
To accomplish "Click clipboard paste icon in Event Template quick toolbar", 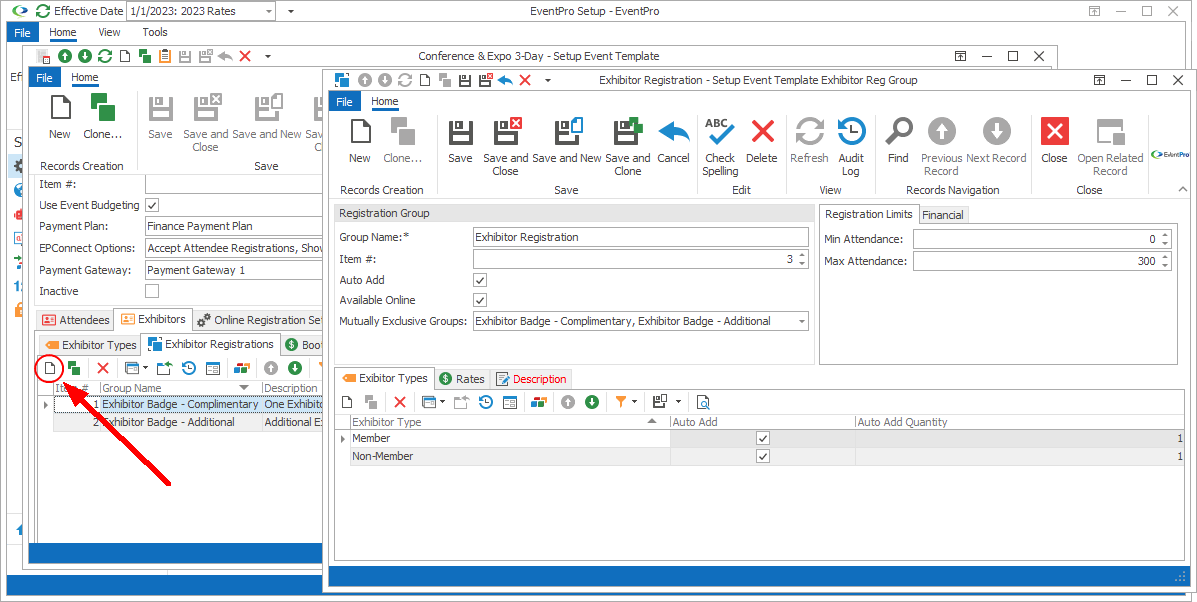I will 164,56.
